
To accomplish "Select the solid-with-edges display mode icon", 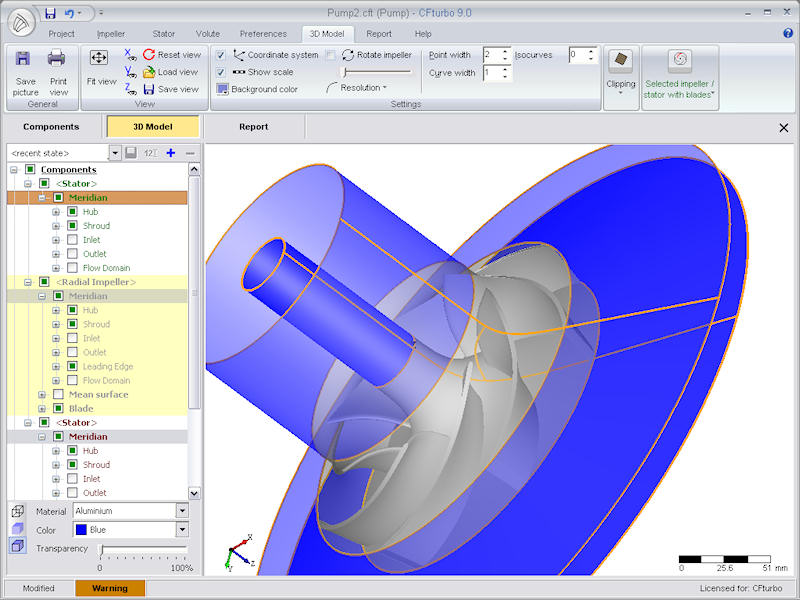I will coord(17,546).
